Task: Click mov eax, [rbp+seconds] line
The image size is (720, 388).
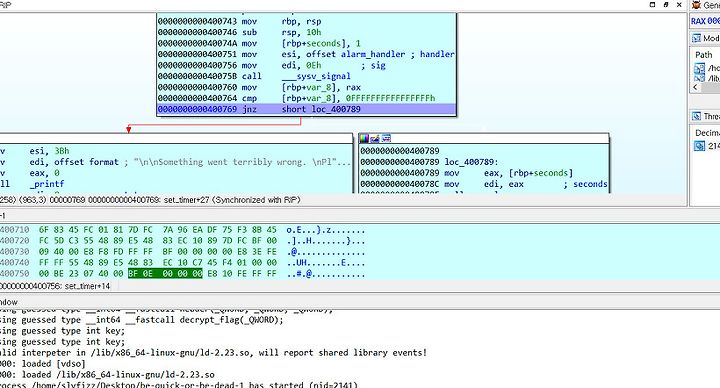Action: [467, 173]
